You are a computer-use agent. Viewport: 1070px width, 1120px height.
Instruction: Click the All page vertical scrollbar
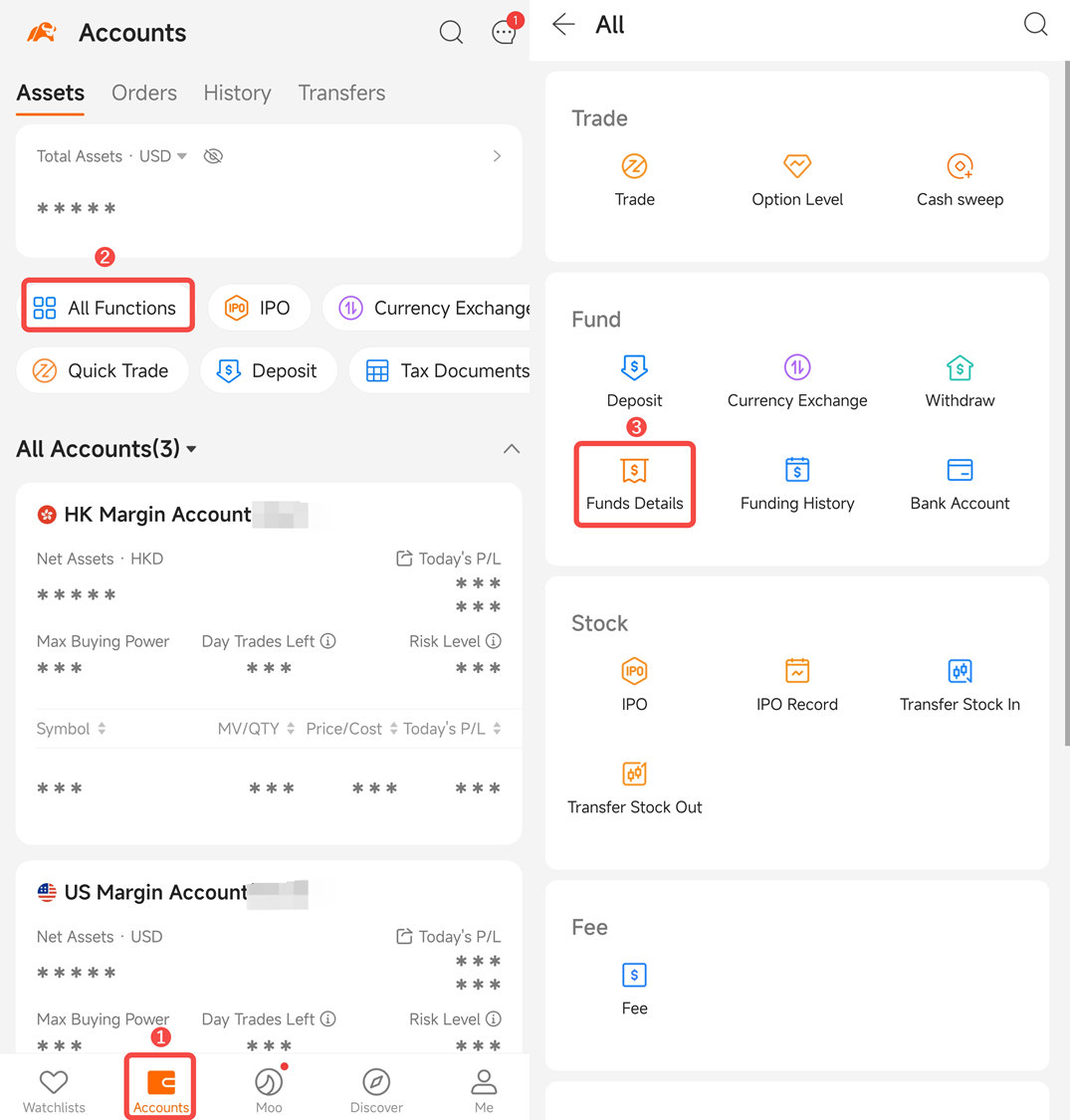pos(1066,403)
